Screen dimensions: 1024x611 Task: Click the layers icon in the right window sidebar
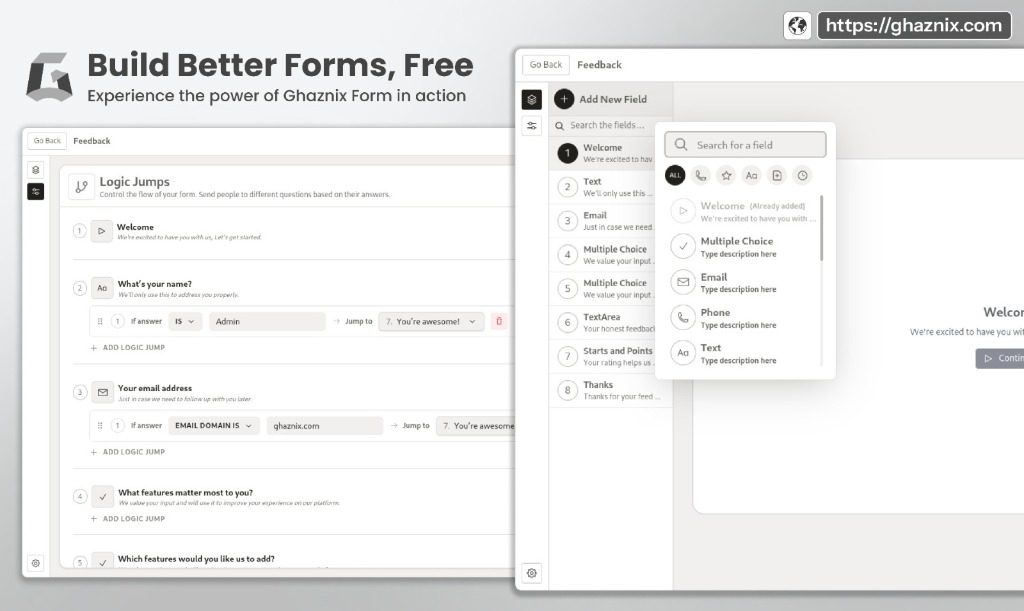click(532, 99)
